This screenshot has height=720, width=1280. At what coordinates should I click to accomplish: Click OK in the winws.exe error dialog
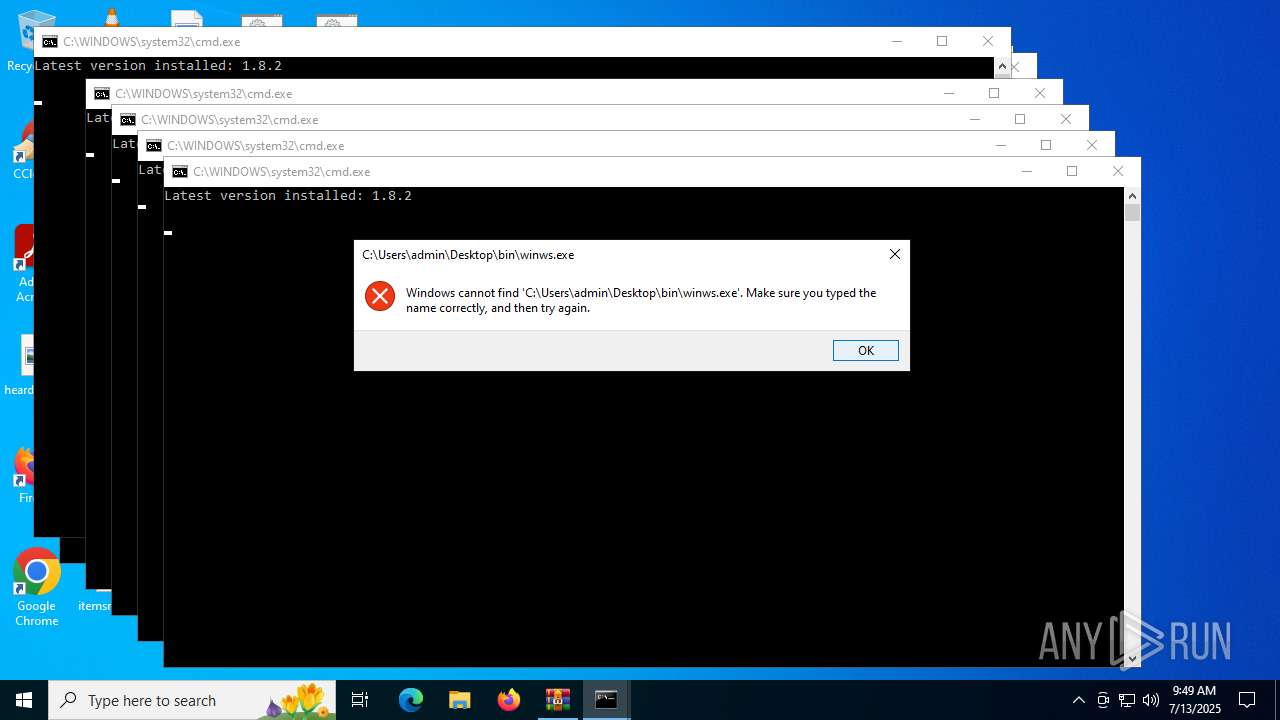coord(865,350)
